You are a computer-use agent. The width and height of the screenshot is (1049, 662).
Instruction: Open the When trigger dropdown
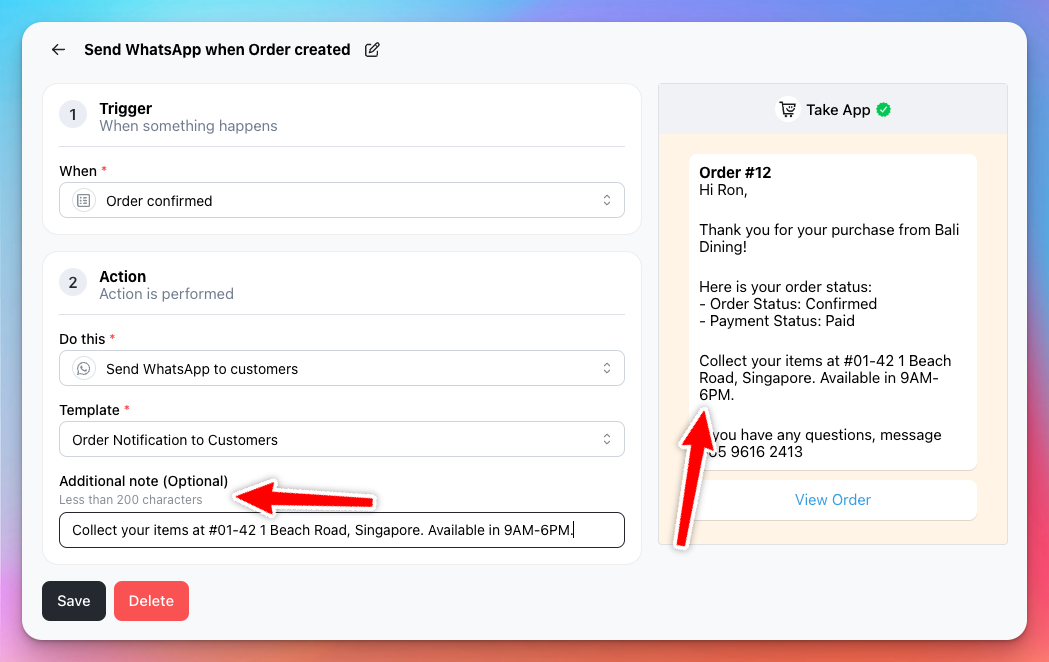tap(342, 200)
